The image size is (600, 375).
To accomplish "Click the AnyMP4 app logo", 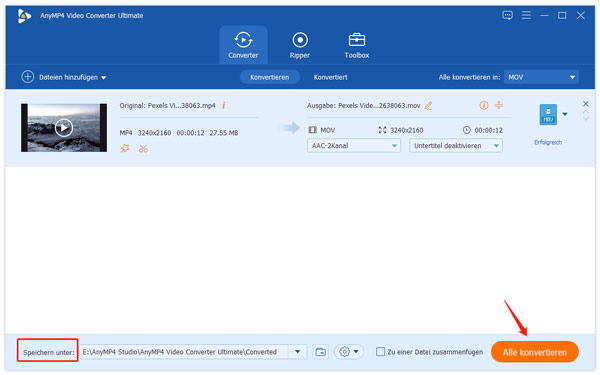I will (24, 16).
